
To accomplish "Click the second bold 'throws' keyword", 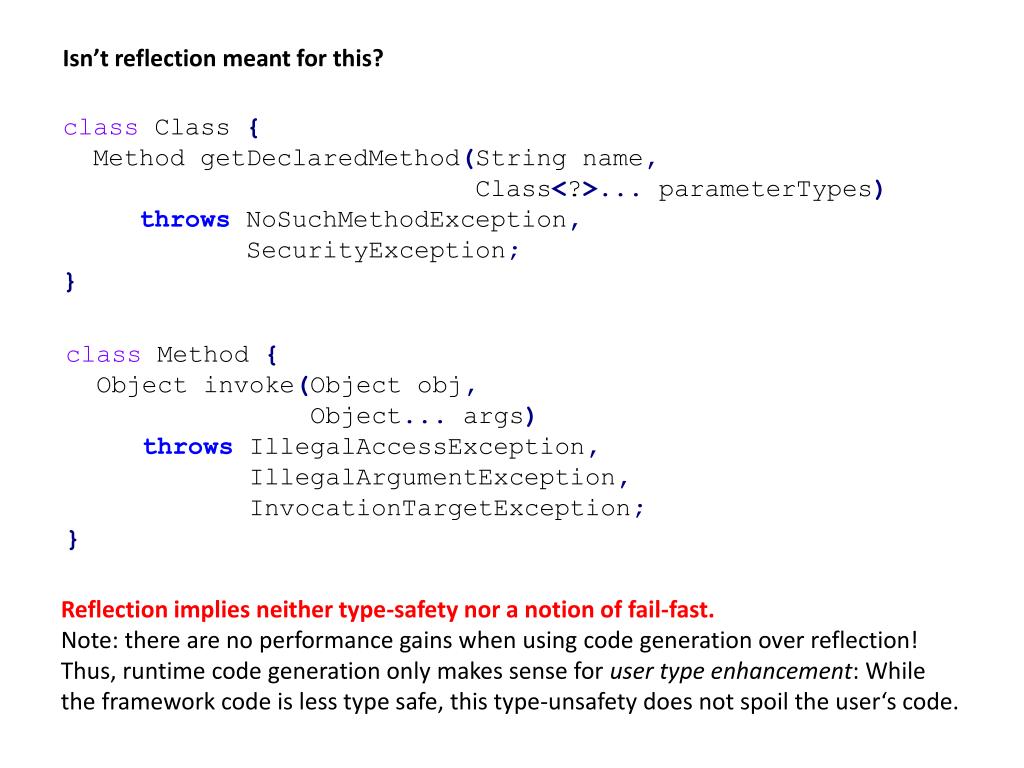I will pyautogui.click(x=188, y=447).
